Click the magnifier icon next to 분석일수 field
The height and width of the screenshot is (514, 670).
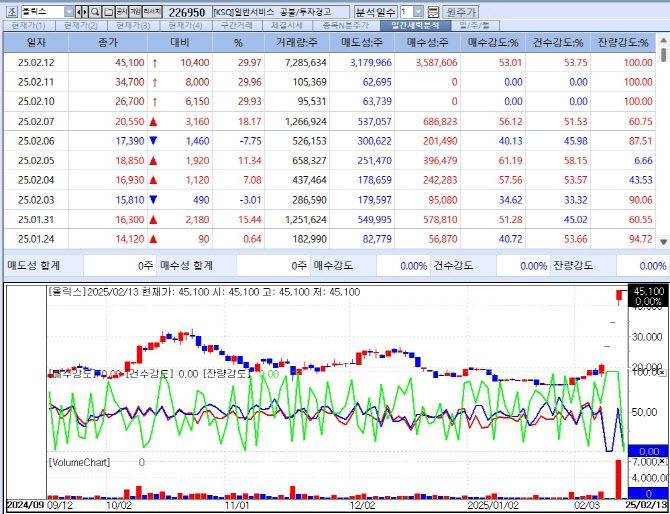[x=434, y=11]
